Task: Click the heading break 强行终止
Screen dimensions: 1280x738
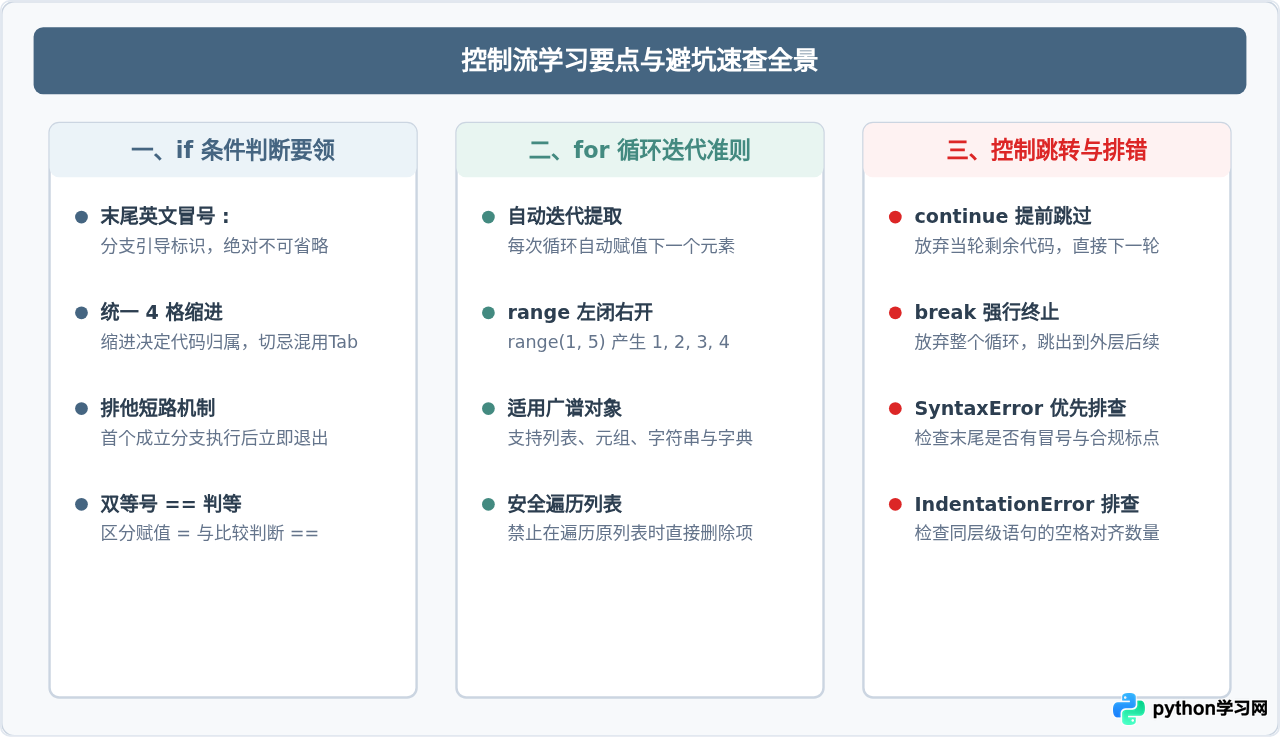Action: [987, 312]
